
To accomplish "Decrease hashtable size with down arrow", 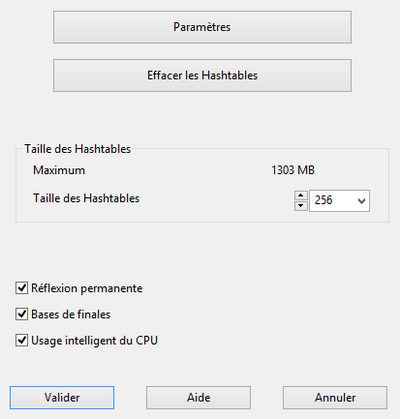I will 301,206.
